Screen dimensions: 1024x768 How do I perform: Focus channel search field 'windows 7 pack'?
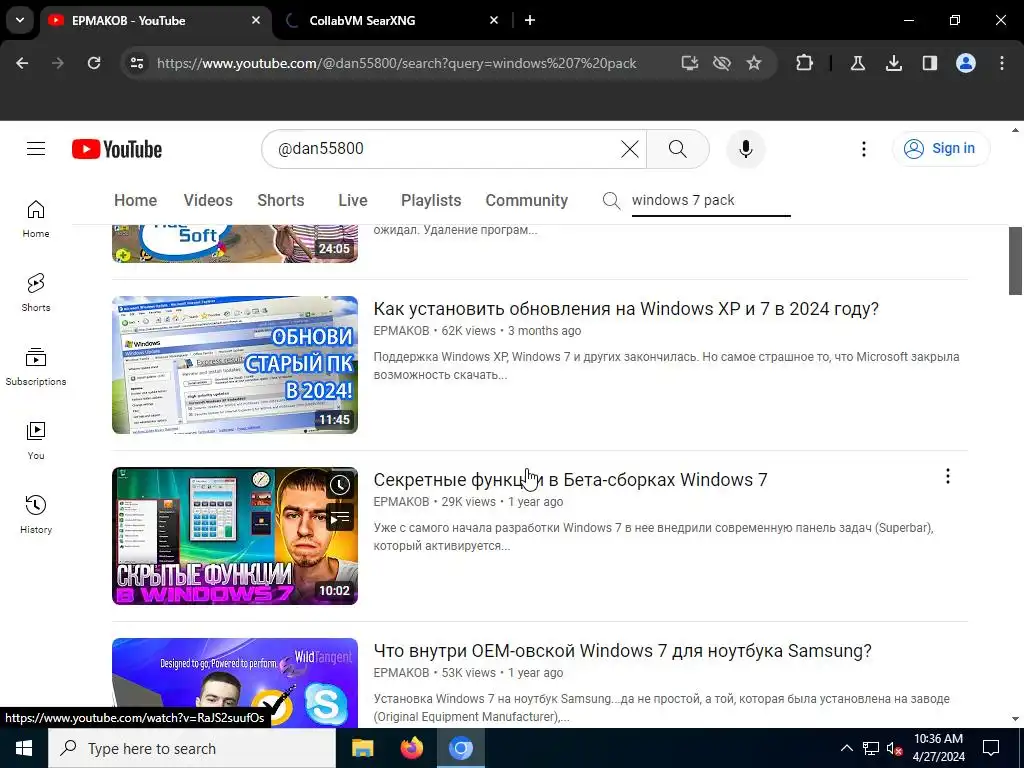711,200
